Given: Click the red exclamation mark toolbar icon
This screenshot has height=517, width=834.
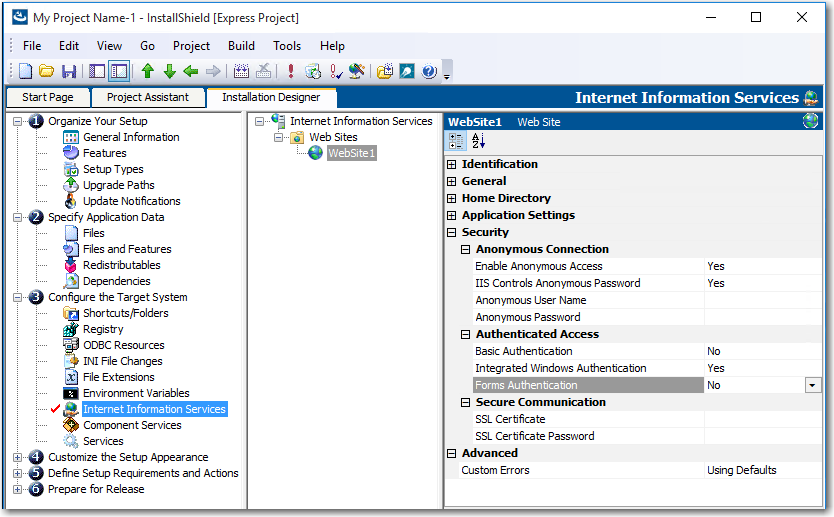Looking at the screenshot, I should [x=291, y=71].
